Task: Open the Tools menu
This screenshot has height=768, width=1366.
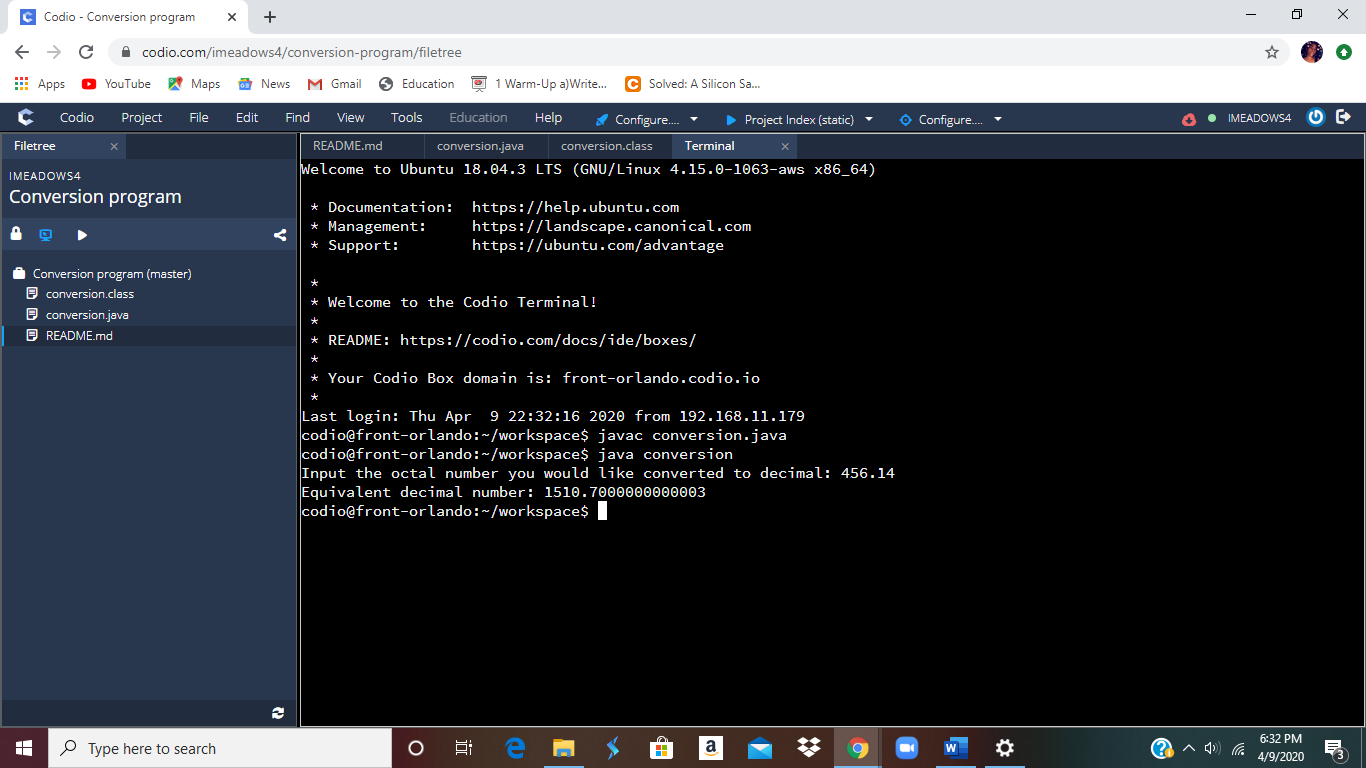Action: click(x=406, y=117)
